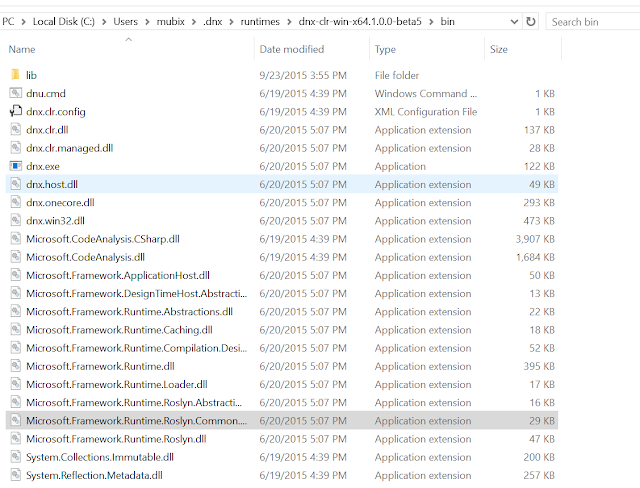Open the address bar history dropdown
The width and height of the screenshot is (640, 488).
514,22
